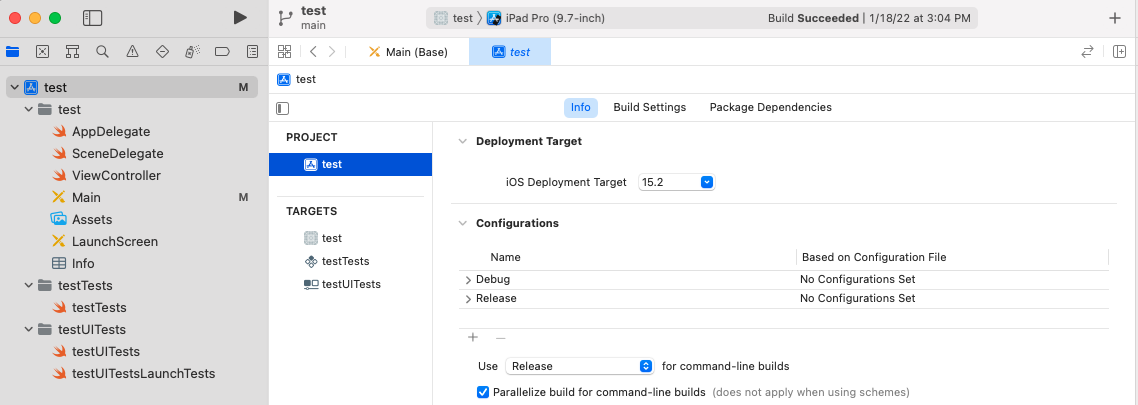The width and height of the screenshot is (1138, 405).
Task: Run the project with the play button
Action: [x=240, y=18]
